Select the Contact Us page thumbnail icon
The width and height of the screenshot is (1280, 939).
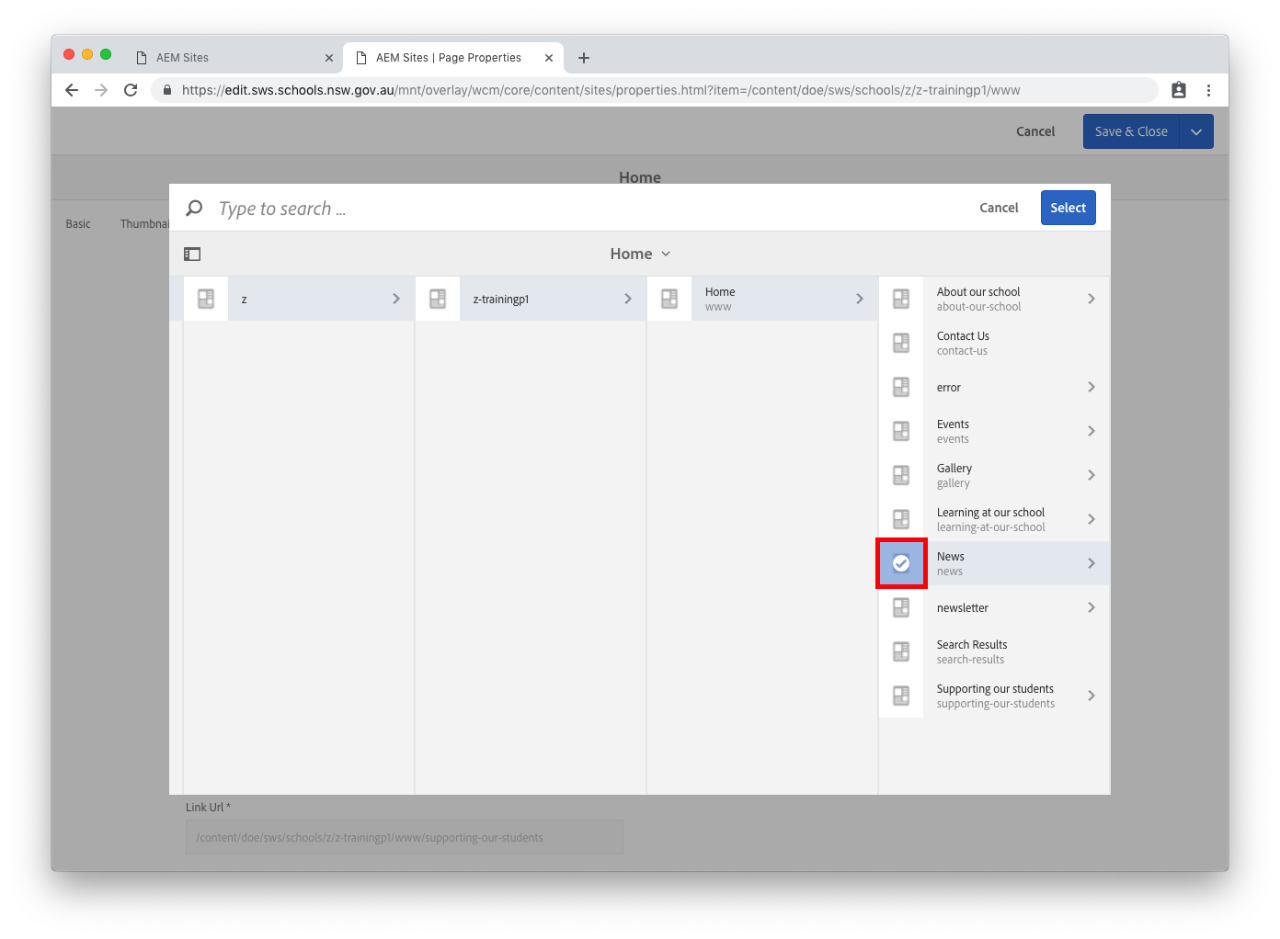[x=901, y=343]
